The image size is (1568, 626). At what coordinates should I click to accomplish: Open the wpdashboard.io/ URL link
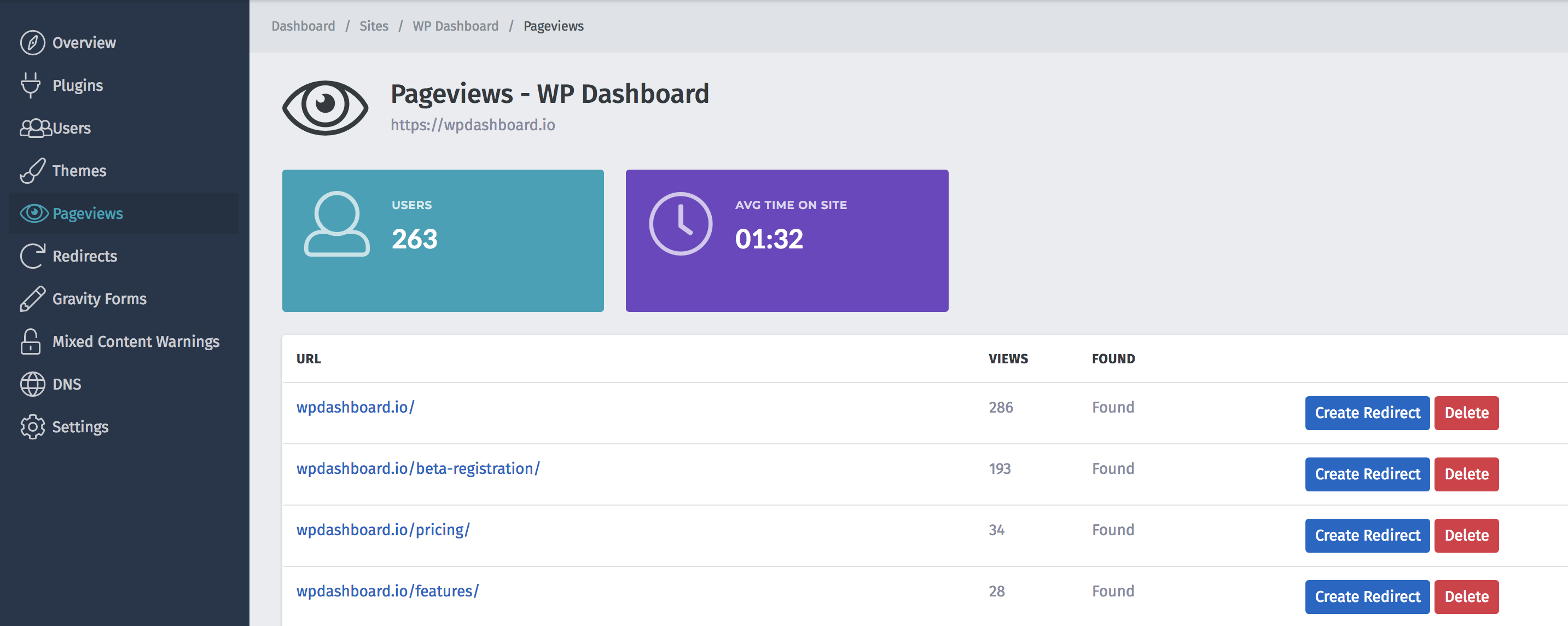click(356, 407)
